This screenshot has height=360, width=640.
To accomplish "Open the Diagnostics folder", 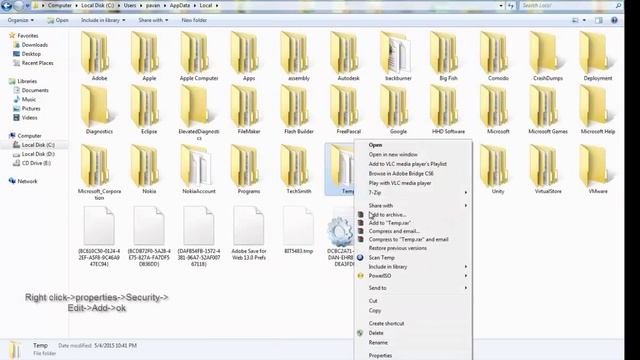I will click(99, 110).
